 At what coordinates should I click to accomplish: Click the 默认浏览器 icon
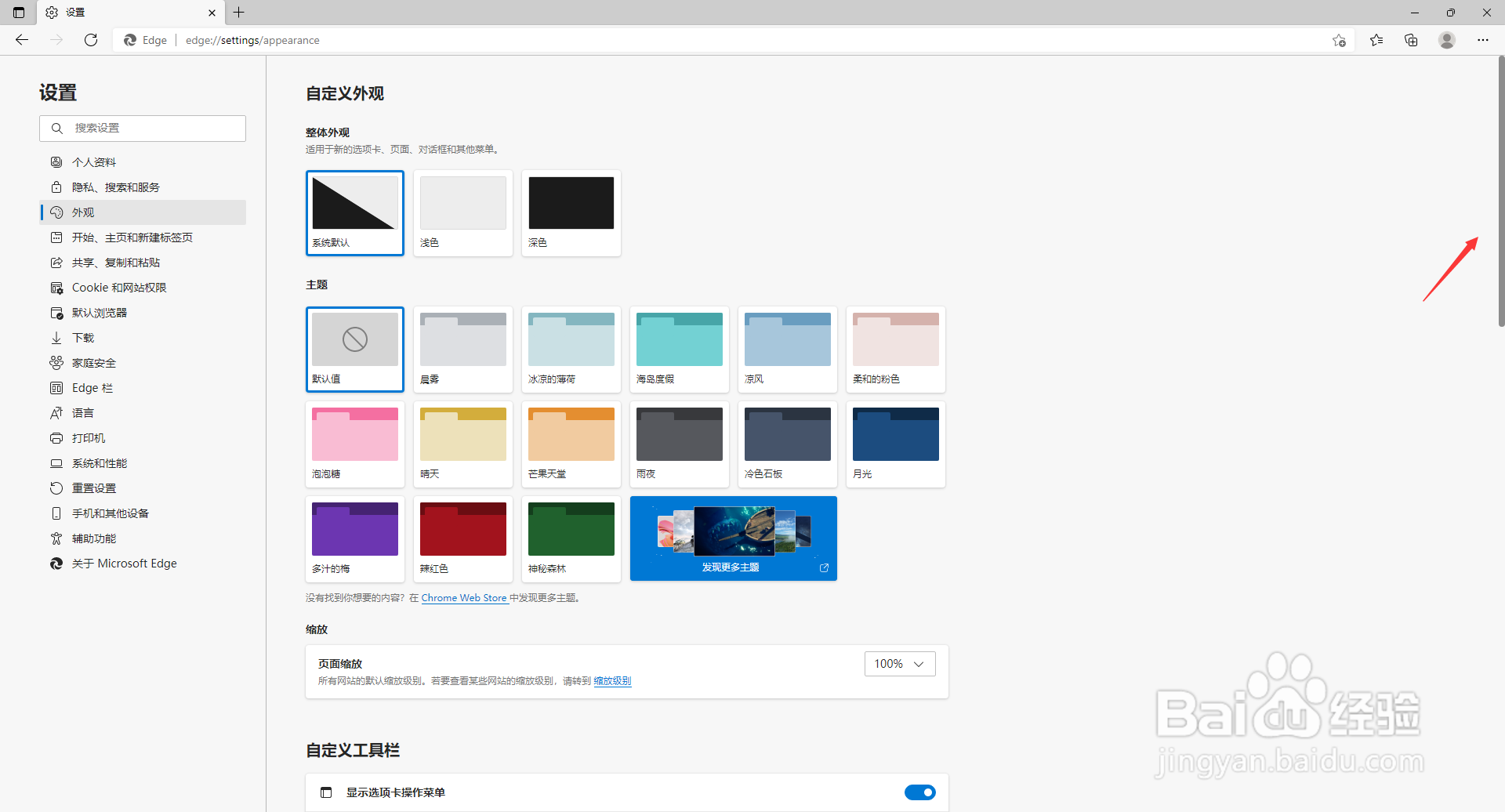[x=56, y=313]
